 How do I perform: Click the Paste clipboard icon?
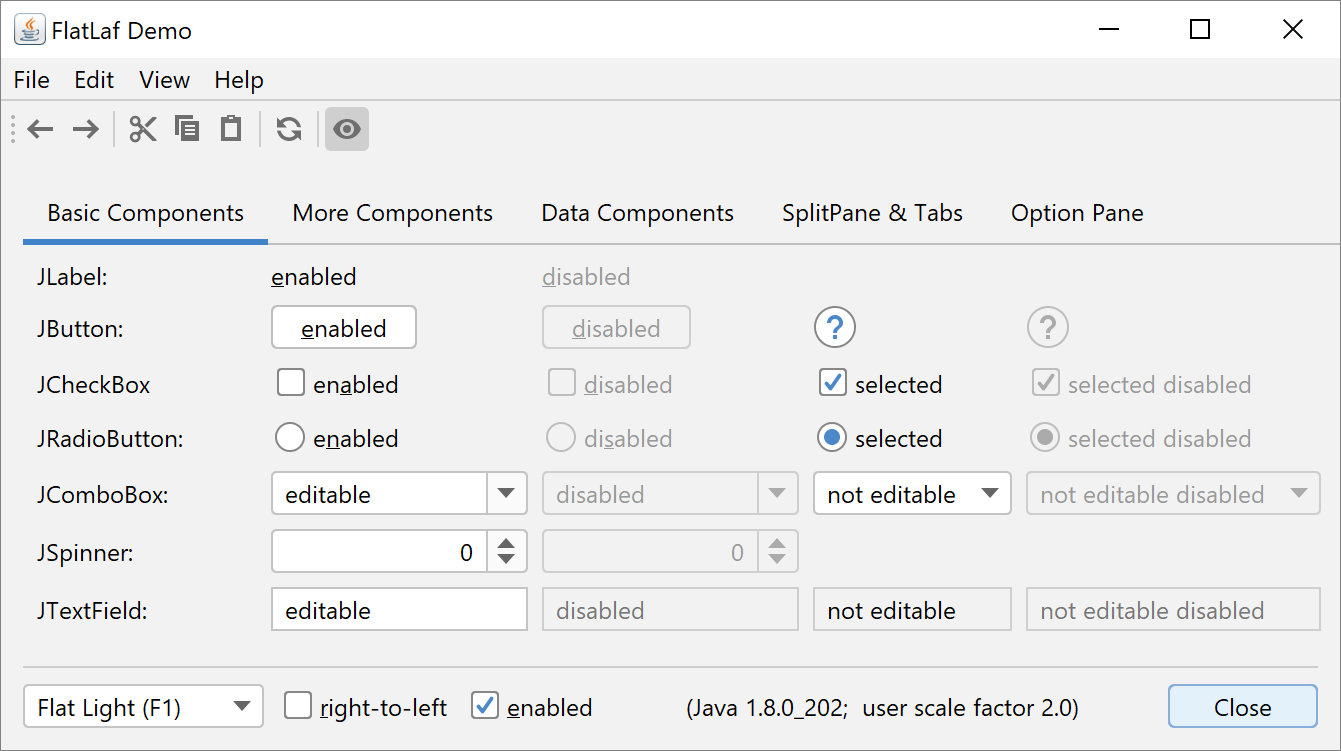pos(231,129)
